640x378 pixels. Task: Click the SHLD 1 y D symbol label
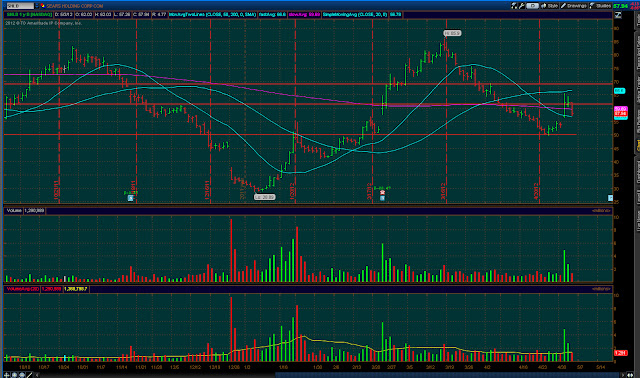pos(29,14)
